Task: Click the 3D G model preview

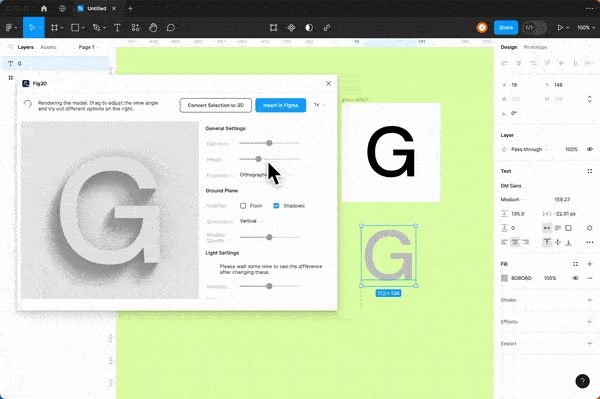Action: [110, 210]
